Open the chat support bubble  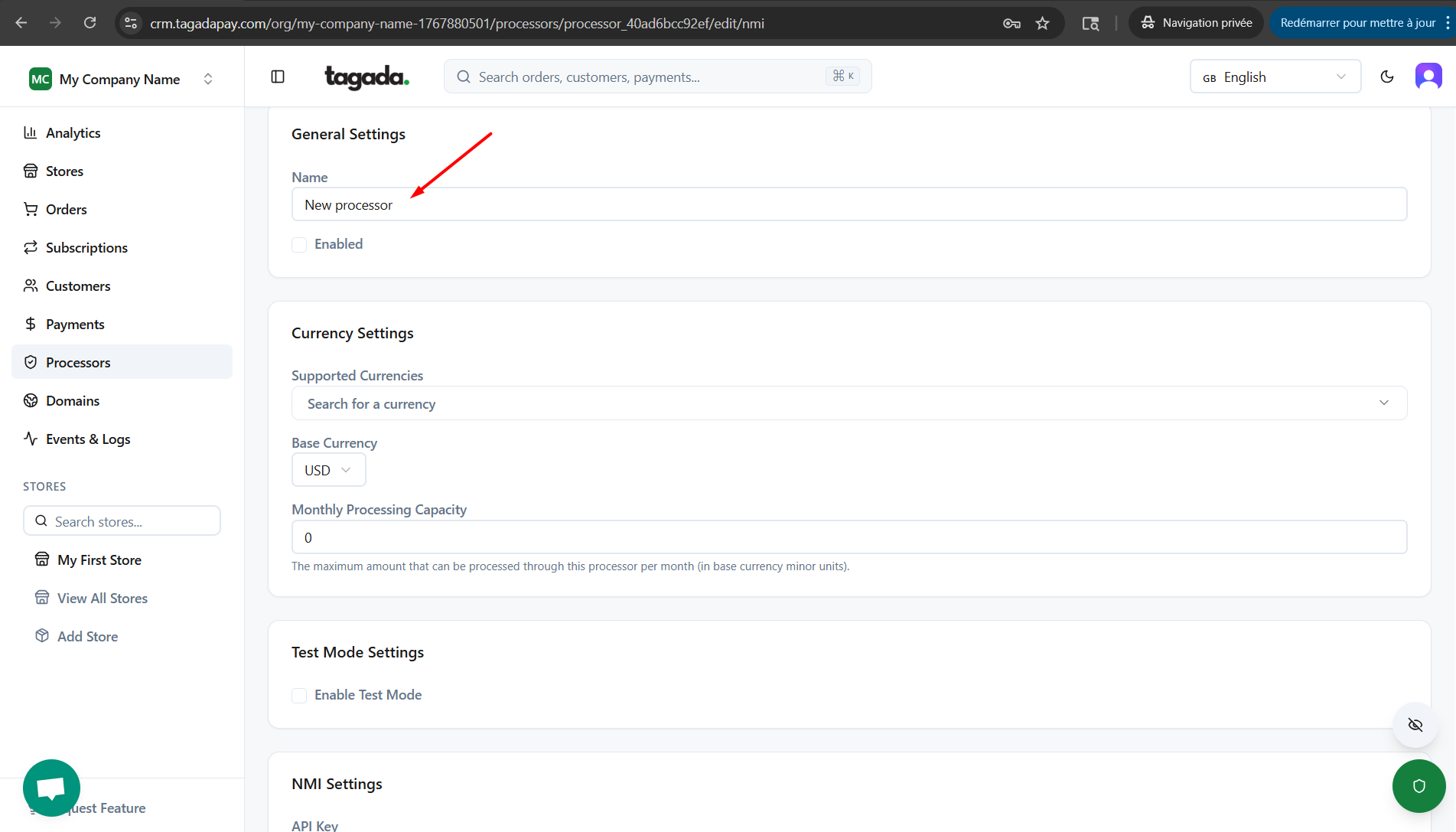tap(51, 788)
